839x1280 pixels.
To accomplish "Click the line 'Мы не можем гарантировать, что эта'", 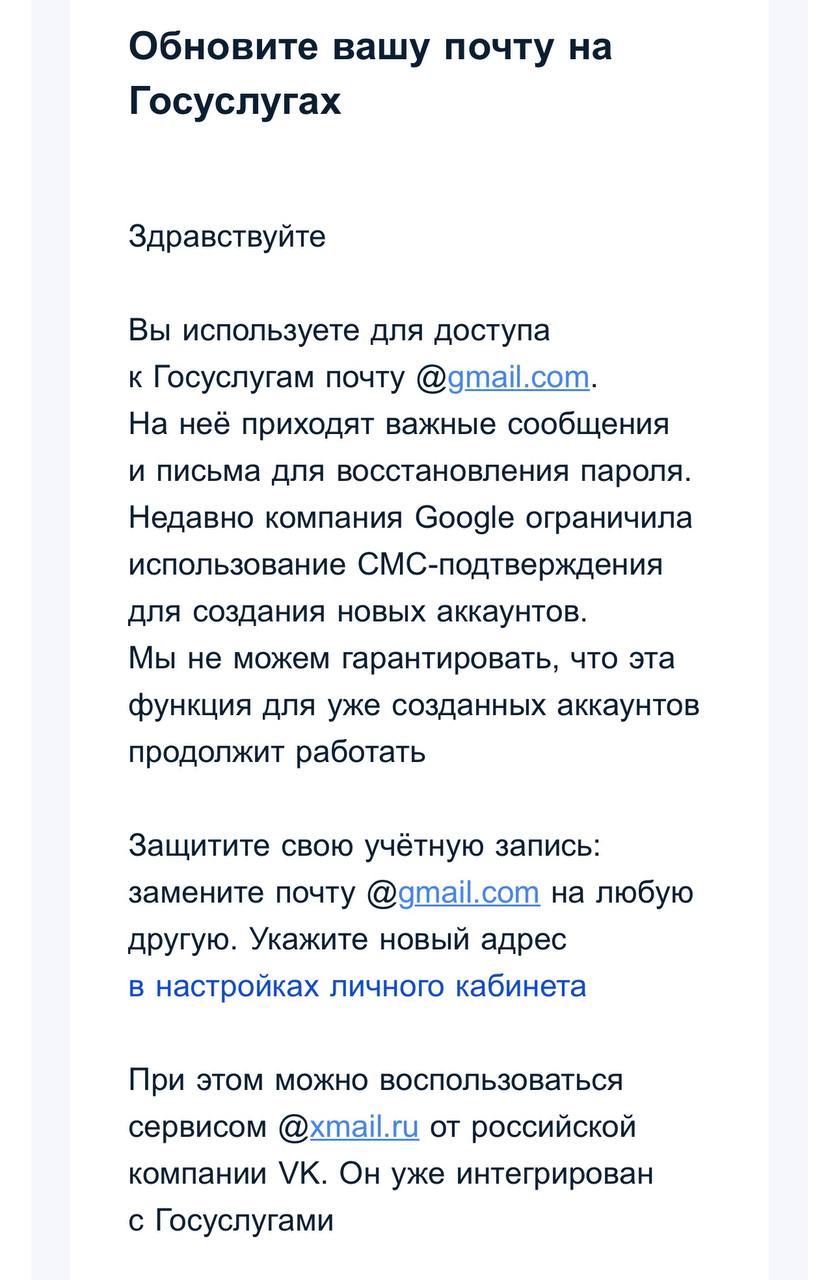I will pos(401,659).
